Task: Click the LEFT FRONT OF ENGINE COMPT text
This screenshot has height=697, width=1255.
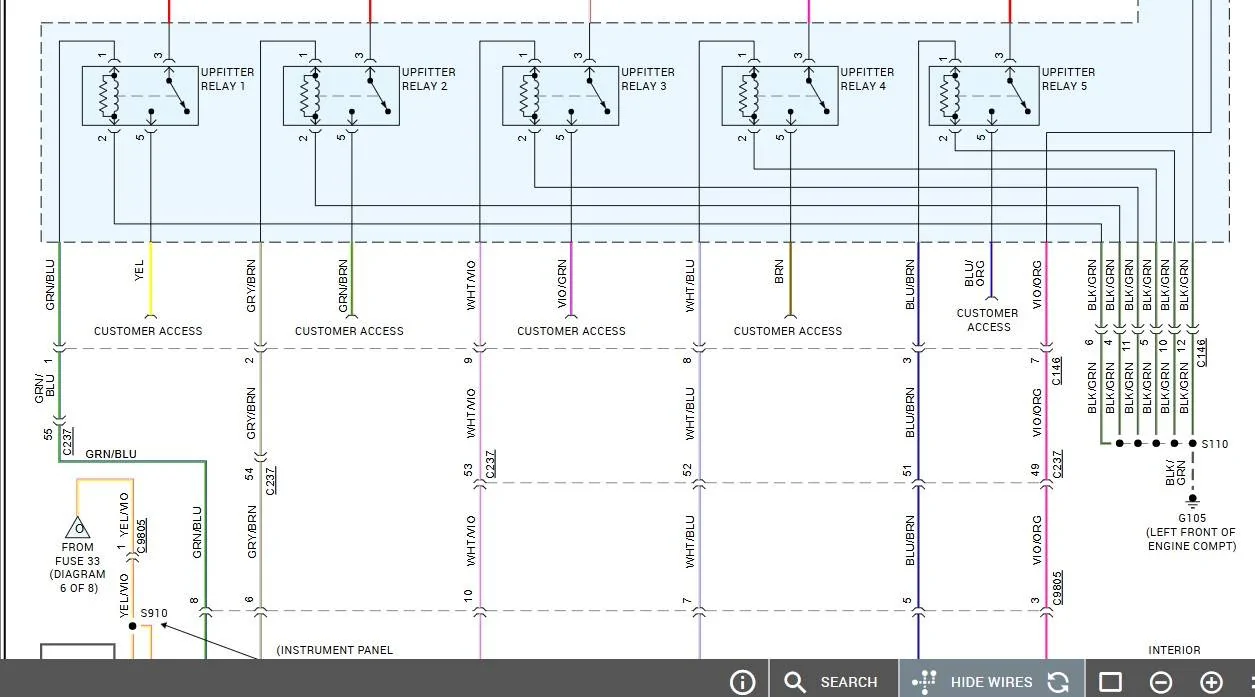Action: [1191, 539]
